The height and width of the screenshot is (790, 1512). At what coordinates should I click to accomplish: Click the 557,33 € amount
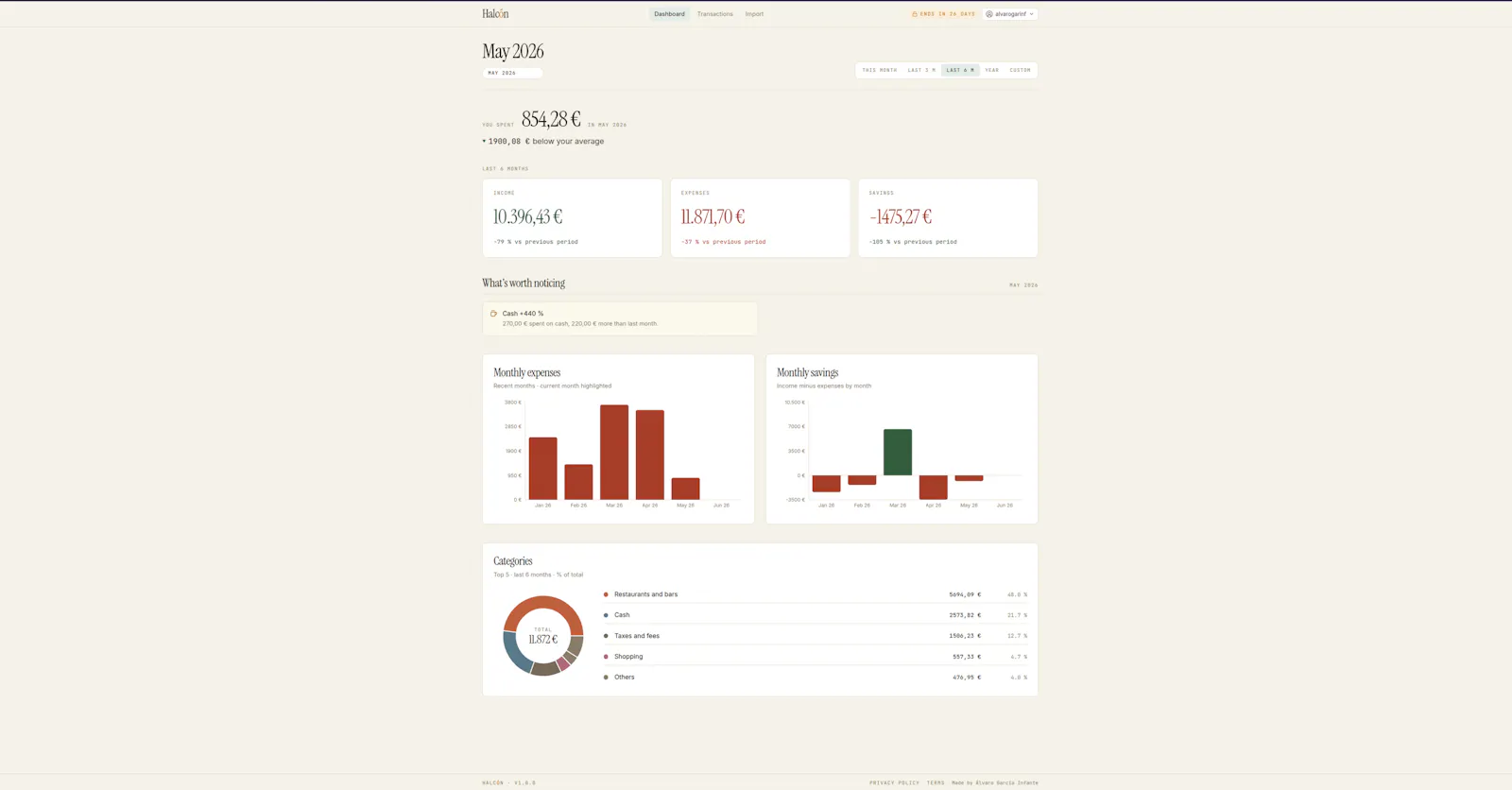(x=967, y=657)
